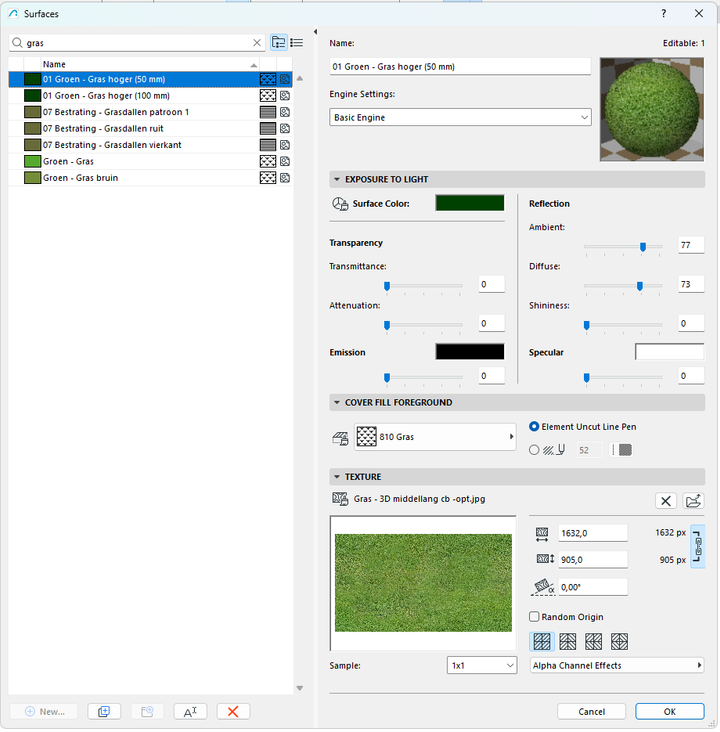720x732 pixels.
Task: Toggle the texture size proportion chain
Action: [x=698, y=546]
